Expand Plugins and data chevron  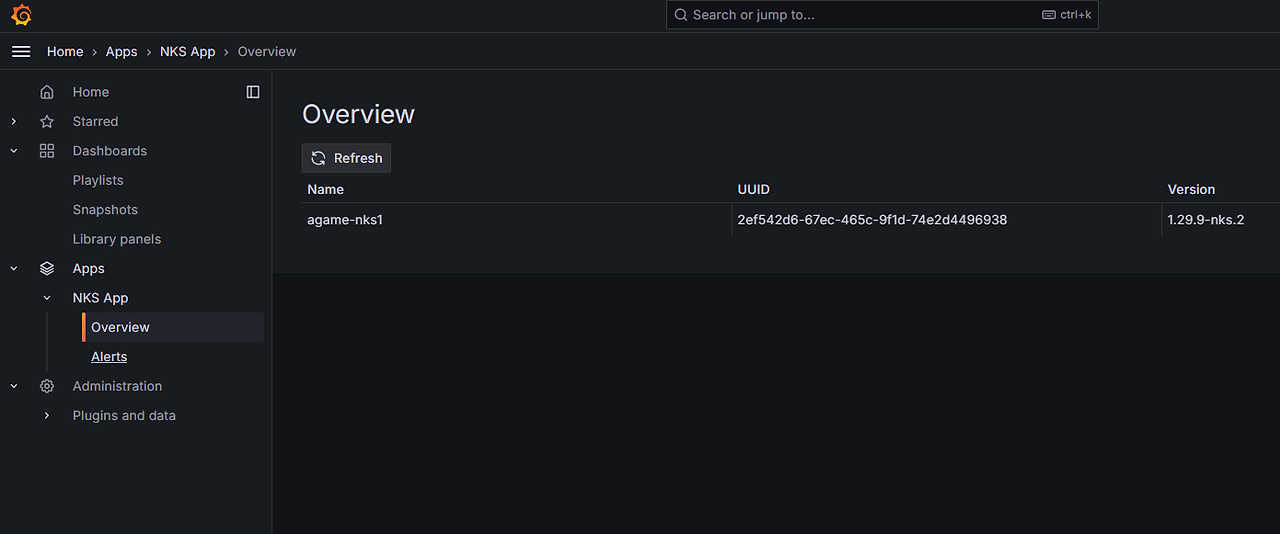tap(47, 415)
